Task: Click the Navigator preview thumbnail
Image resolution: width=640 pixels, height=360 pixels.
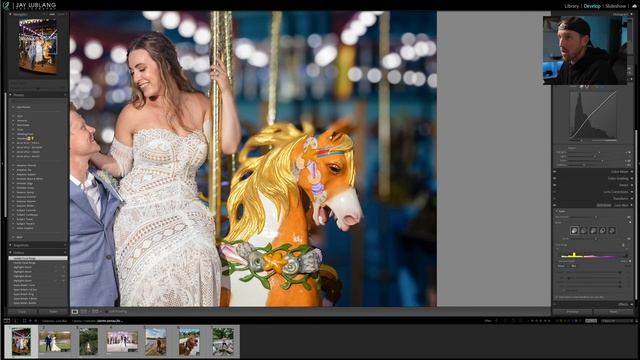Action: 38,46
